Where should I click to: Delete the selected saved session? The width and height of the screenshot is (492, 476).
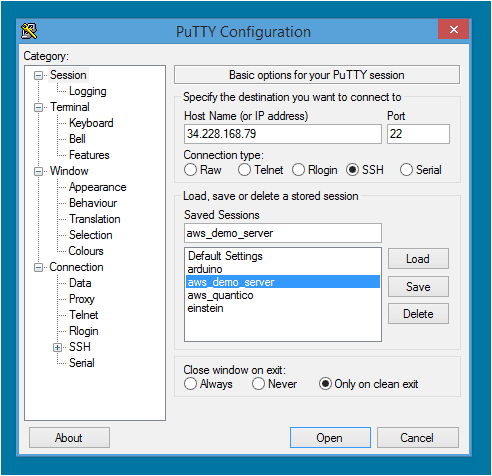(x=418, y=314)
